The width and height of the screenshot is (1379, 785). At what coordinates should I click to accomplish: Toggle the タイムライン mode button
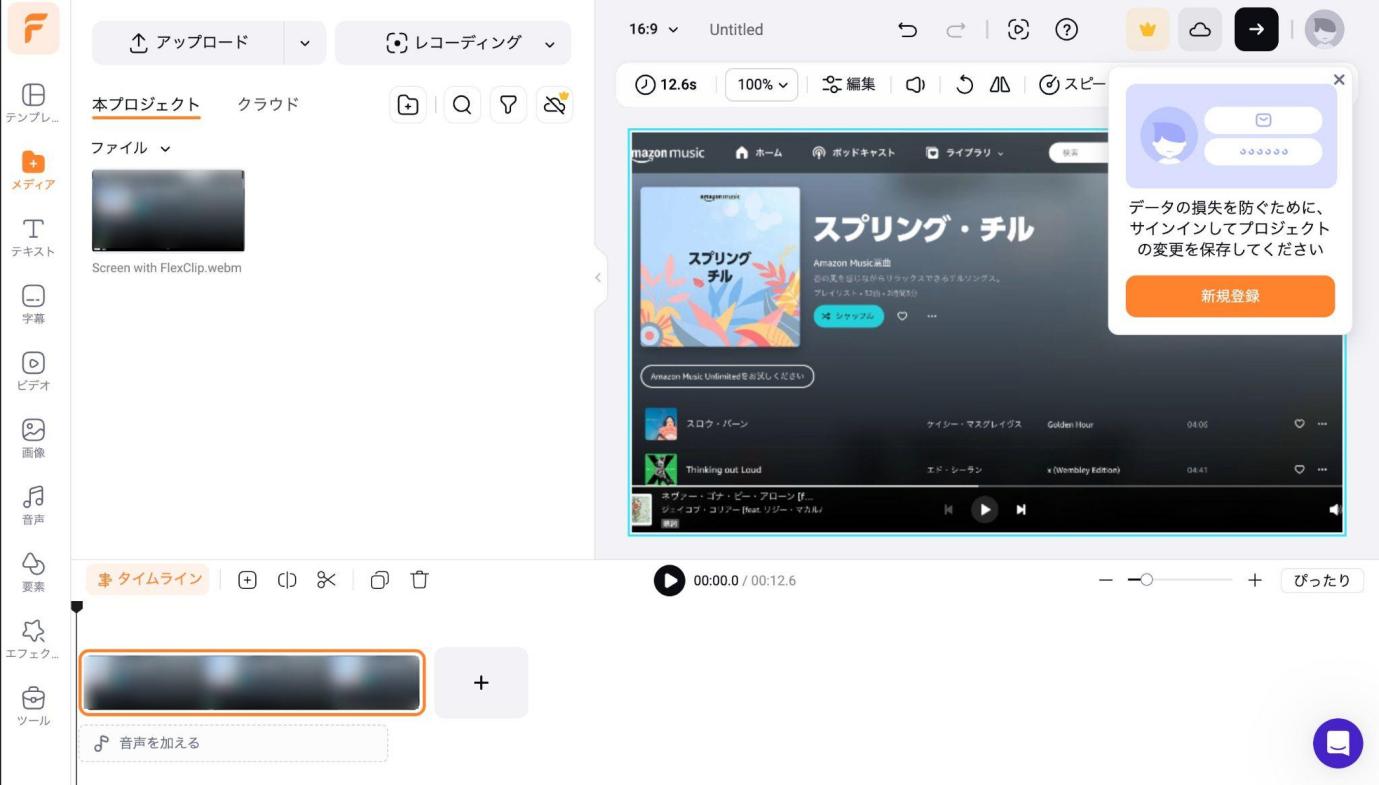coord(148,580)
